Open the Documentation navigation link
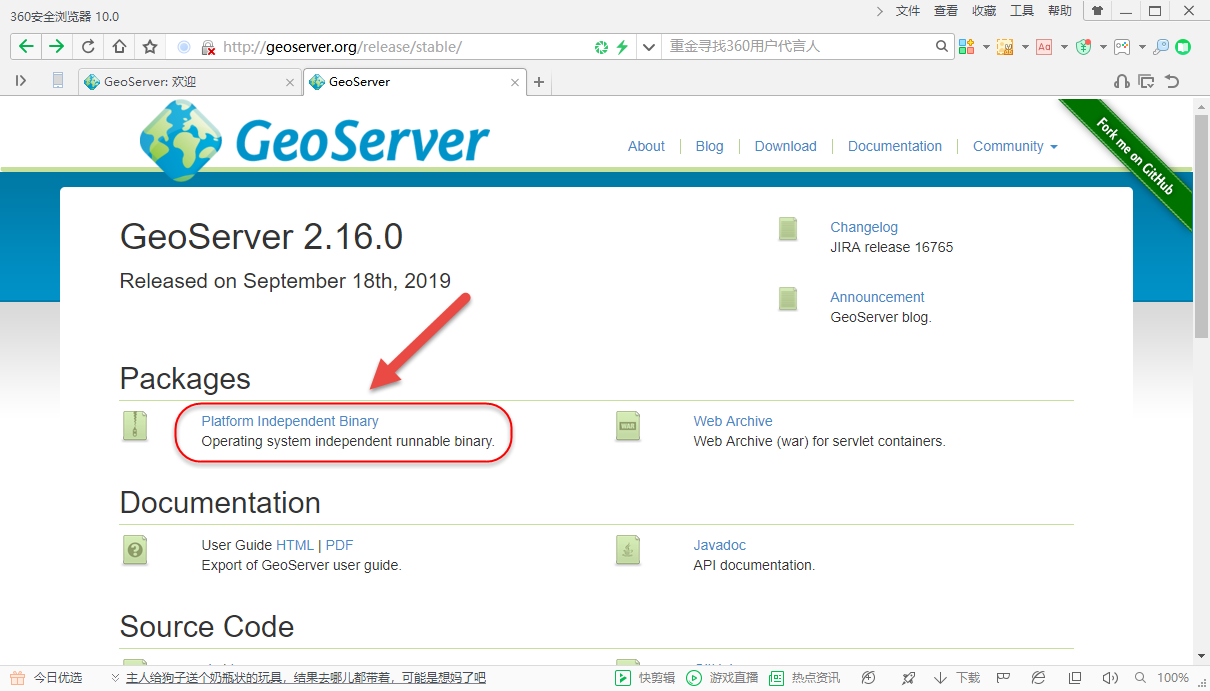 [x=895, y=146]
